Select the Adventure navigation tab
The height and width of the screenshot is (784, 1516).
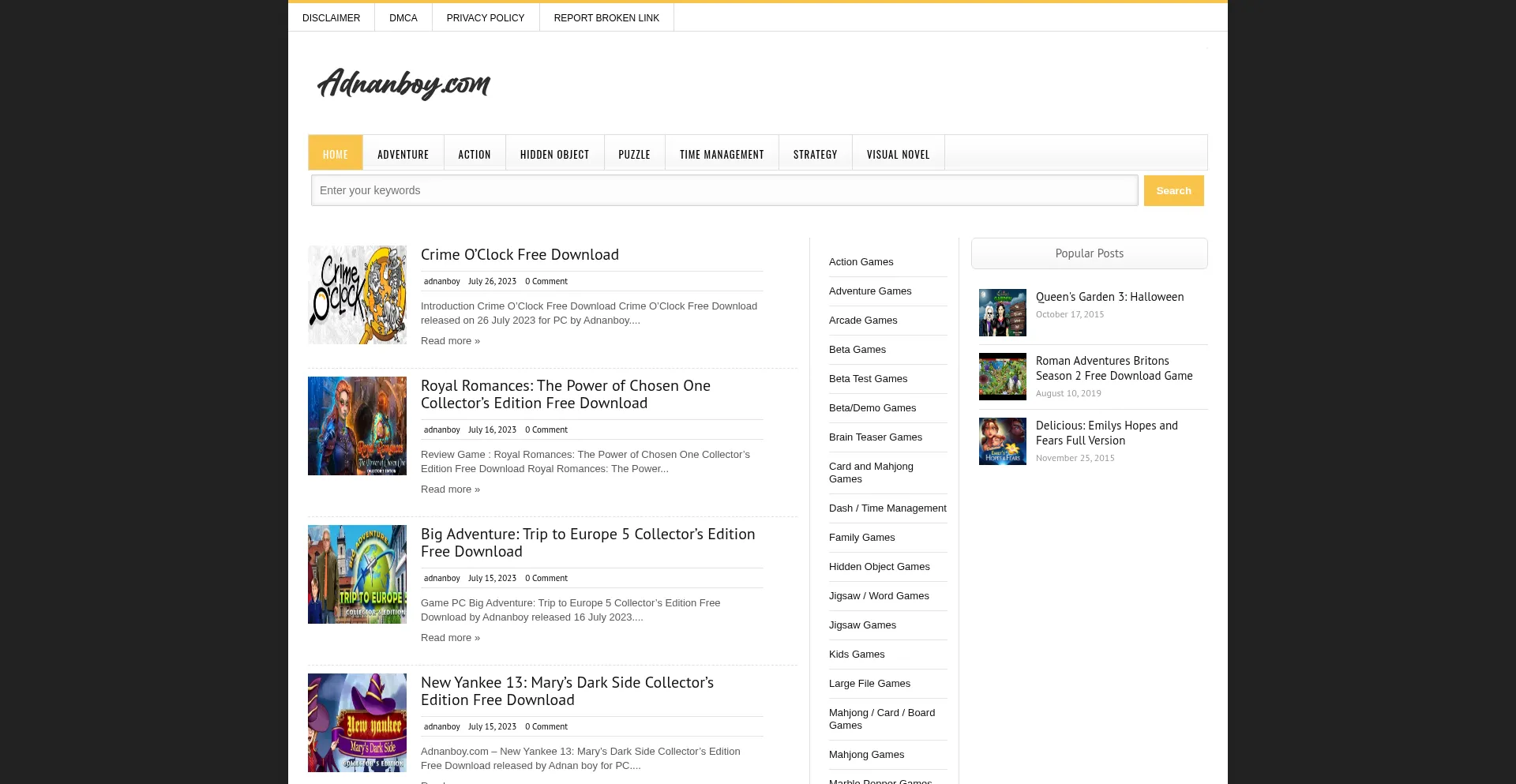tap(403, 153)
